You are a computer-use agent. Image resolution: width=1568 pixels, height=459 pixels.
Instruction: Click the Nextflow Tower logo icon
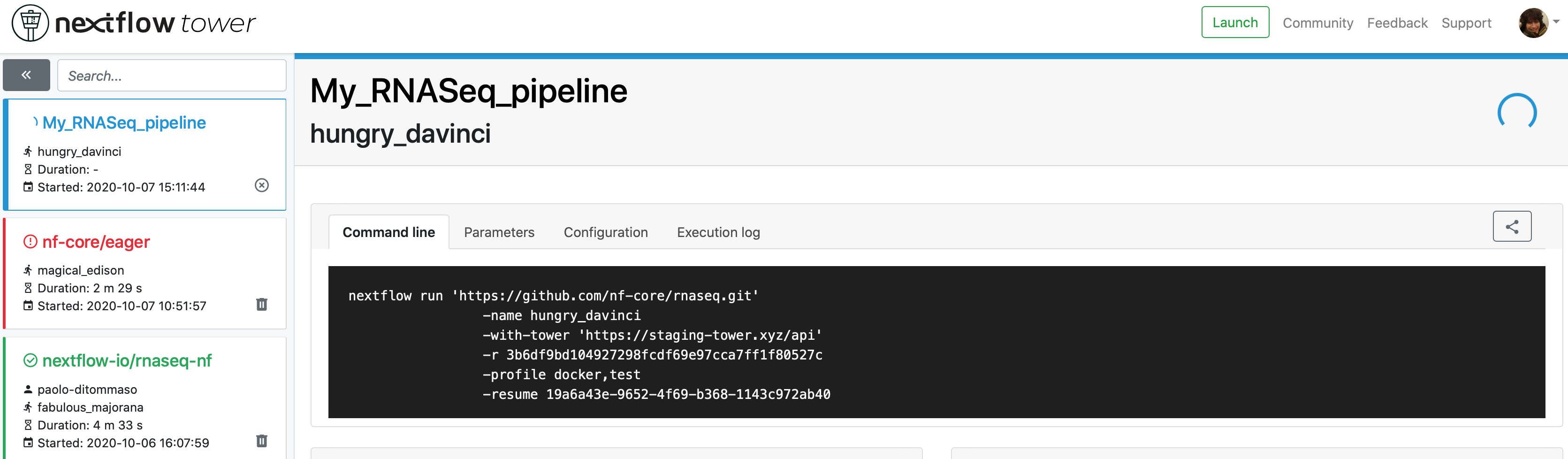(x=30, y=23)
